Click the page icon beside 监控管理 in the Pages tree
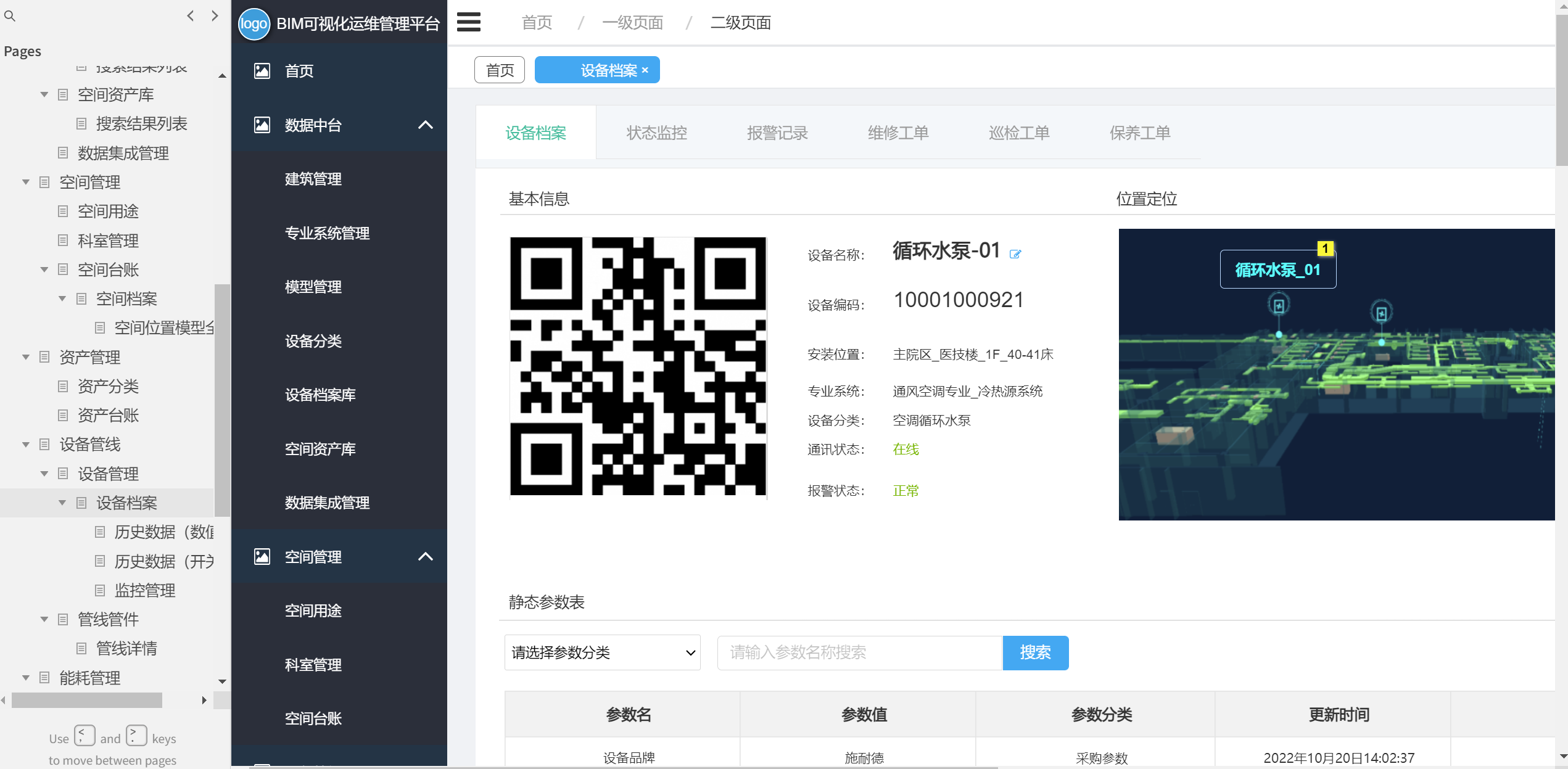Viewport: 1568px width, 769px height. pyautogui.click(x=100, y=590)
